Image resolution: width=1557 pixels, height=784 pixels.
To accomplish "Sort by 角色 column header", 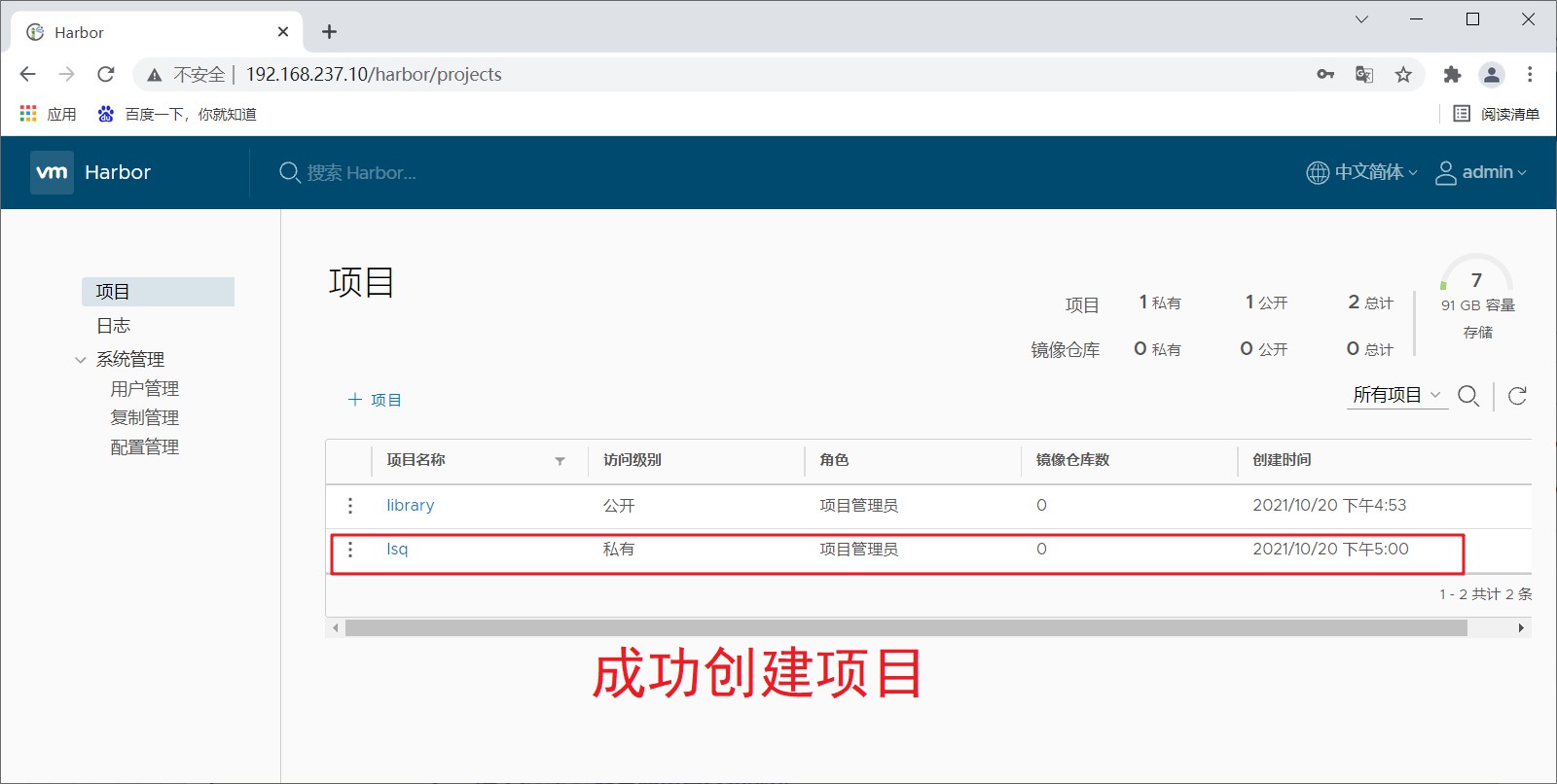I will pos(834,460).
